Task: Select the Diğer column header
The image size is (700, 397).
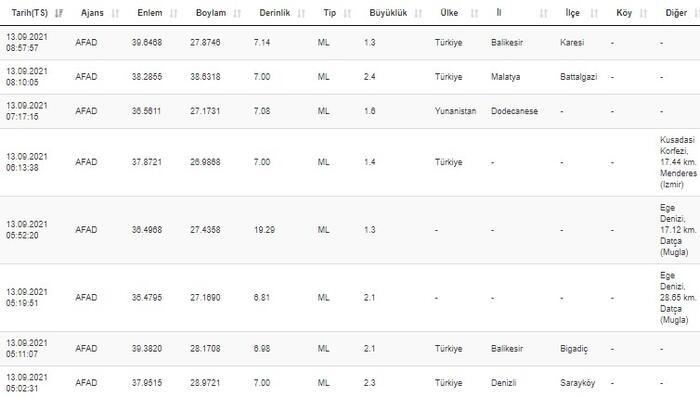Action: tap(676, 13)
